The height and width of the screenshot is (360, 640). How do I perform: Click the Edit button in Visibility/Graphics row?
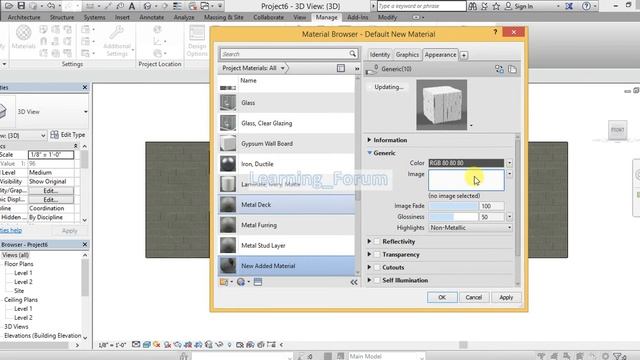click(50, 191)
